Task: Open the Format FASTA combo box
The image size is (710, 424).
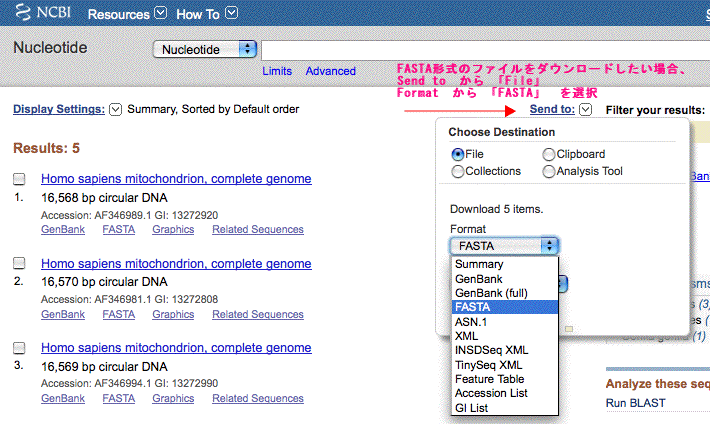Action: point(504,245)
